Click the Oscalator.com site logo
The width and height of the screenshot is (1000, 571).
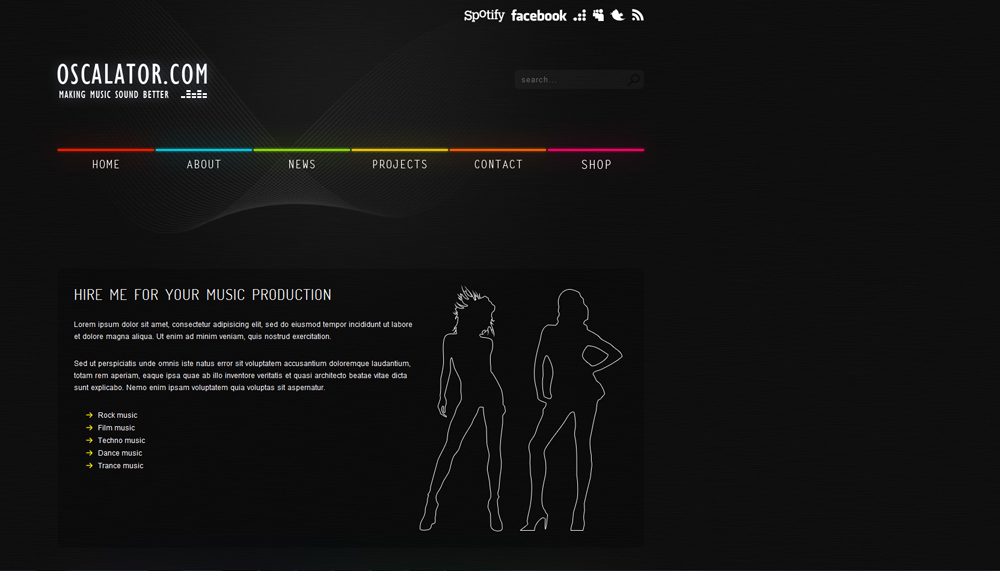132,74
